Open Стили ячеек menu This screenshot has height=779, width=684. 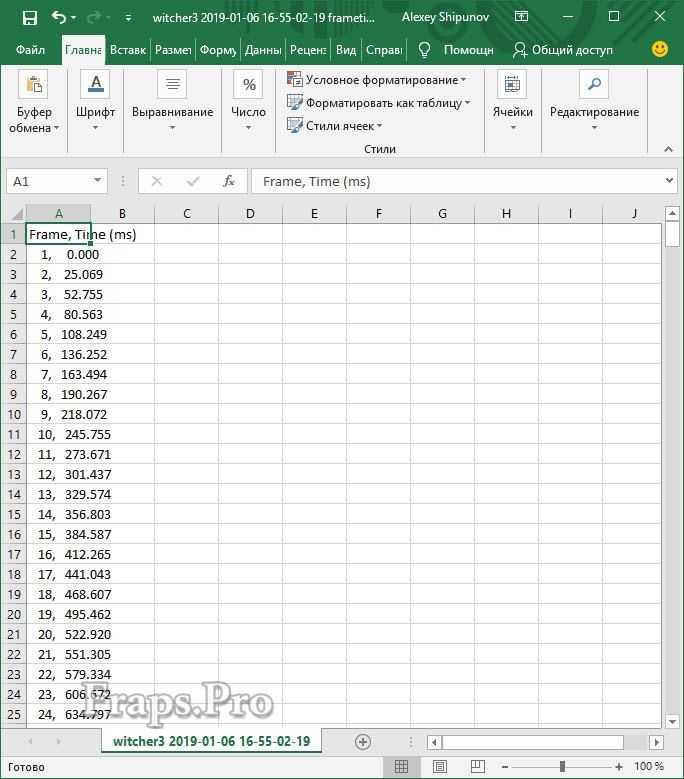click(x=334, y=126)
